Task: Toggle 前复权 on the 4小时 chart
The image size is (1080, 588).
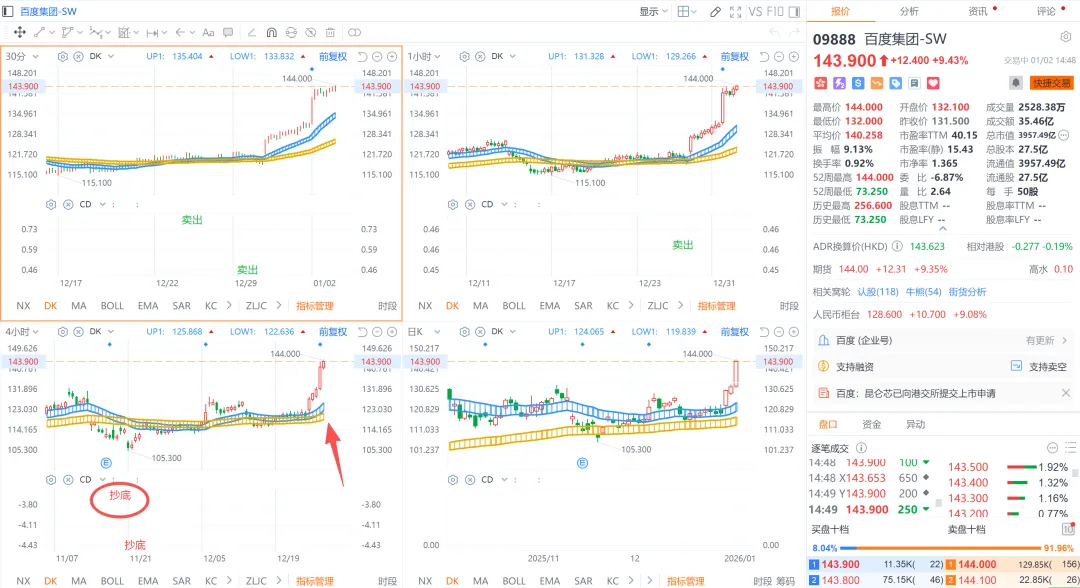Action: point(333,332)
